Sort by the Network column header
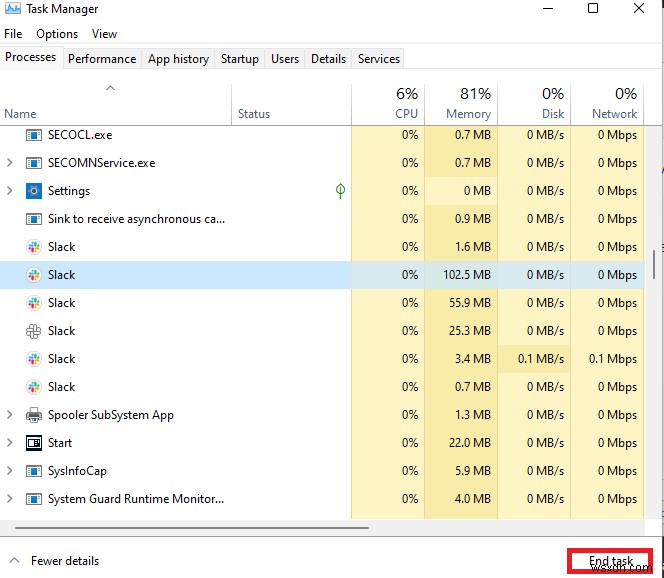This screenshot has width=664, height=578. click(607, 105)
